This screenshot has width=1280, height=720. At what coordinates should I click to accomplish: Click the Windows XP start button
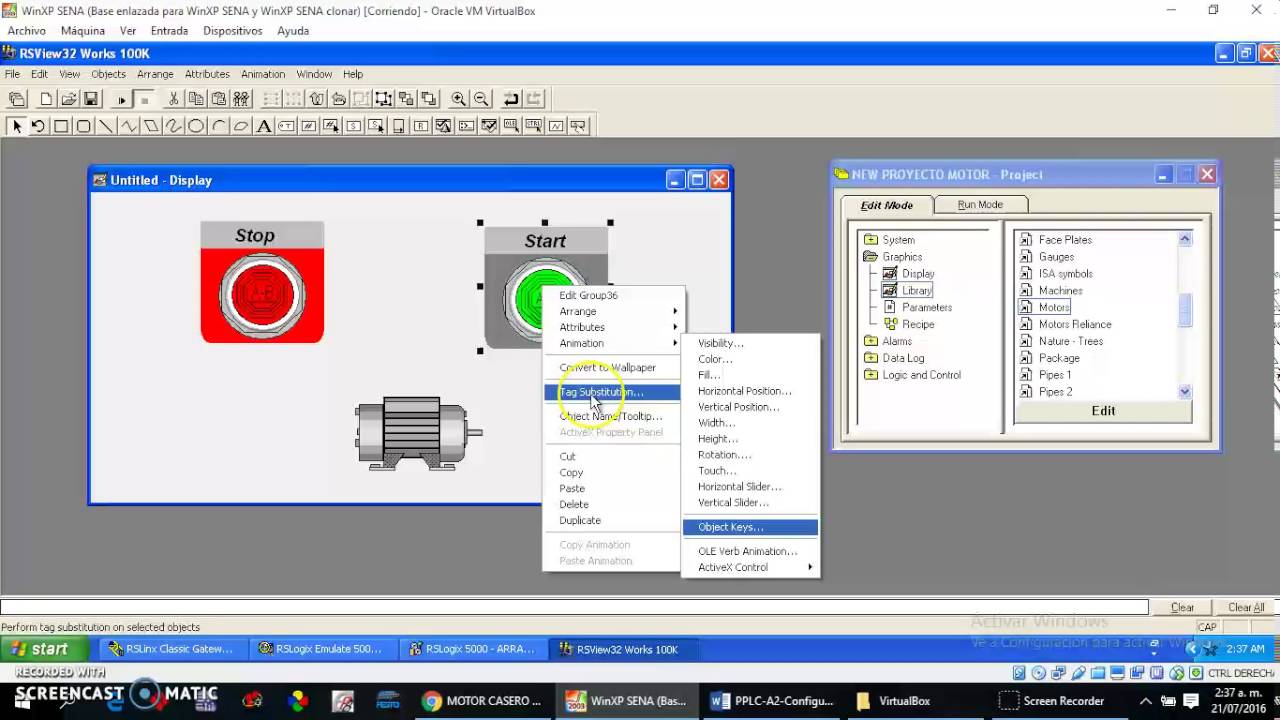coord(44,649)
